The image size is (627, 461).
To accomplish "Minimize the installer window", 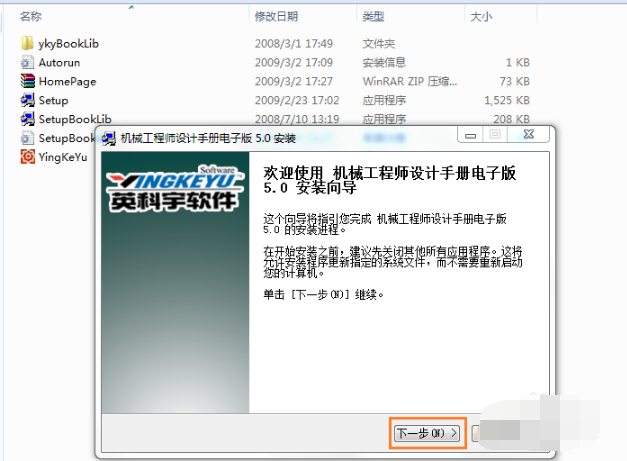I will coord(470,135).
